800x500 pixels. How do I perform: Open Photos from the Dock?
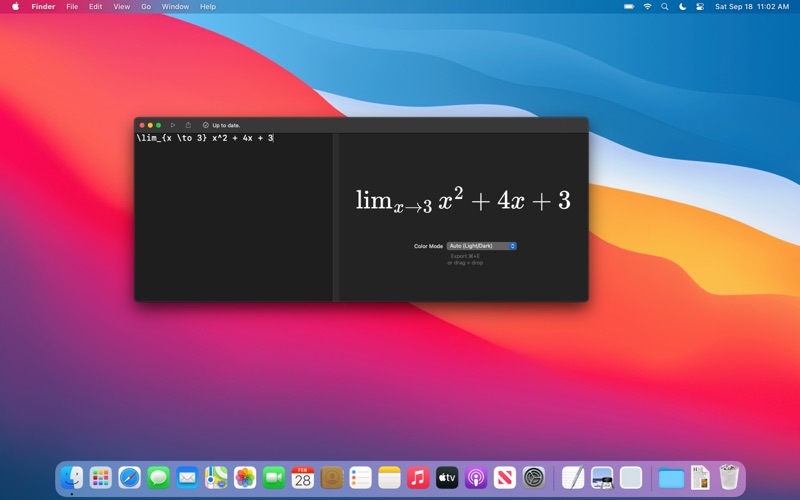(245, 478)
